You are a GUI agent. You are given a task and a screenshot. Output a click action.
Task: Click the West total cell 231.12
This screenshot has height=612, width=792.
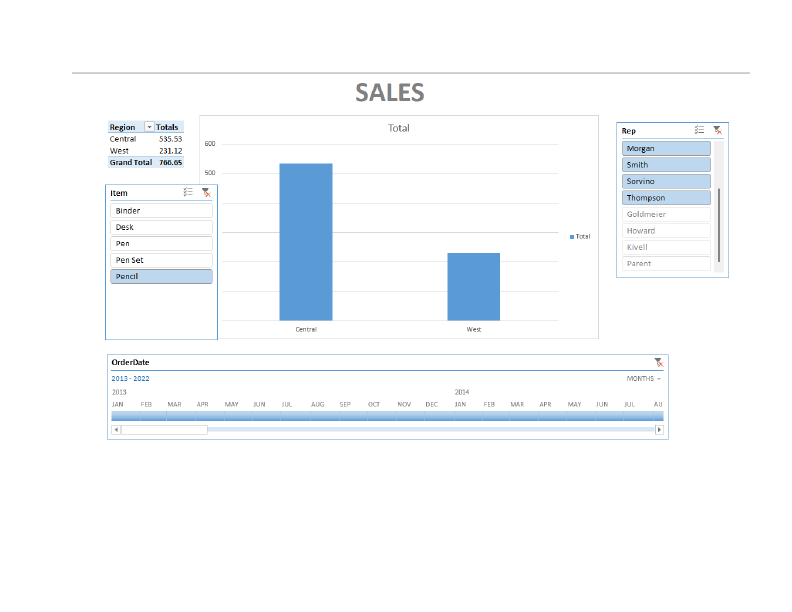point(170,150)
